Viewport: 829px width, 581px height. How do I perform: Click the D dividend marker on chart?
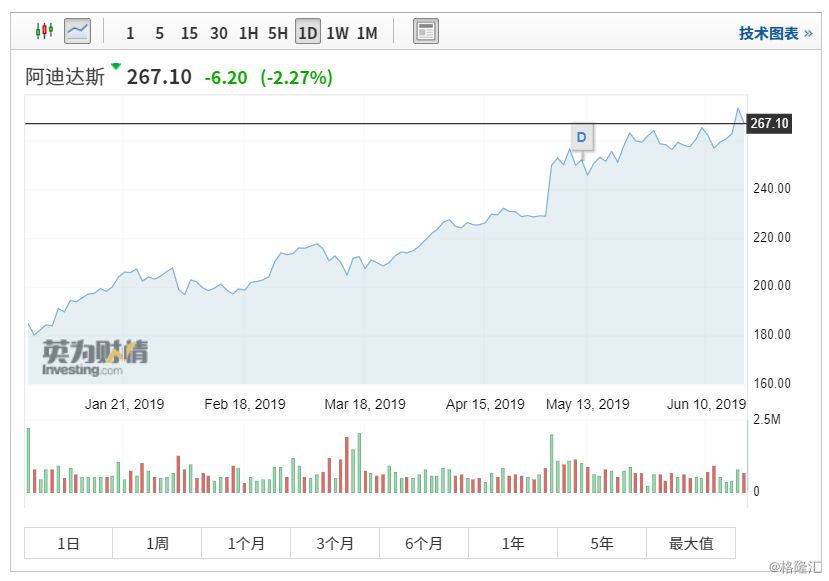[581, 137]
